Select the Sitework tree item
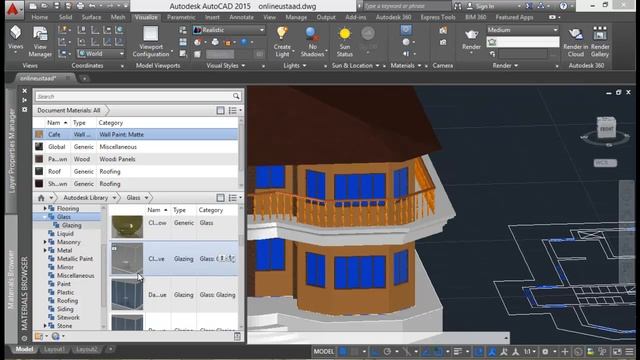The image size is (640, 360). coord(68,318)
